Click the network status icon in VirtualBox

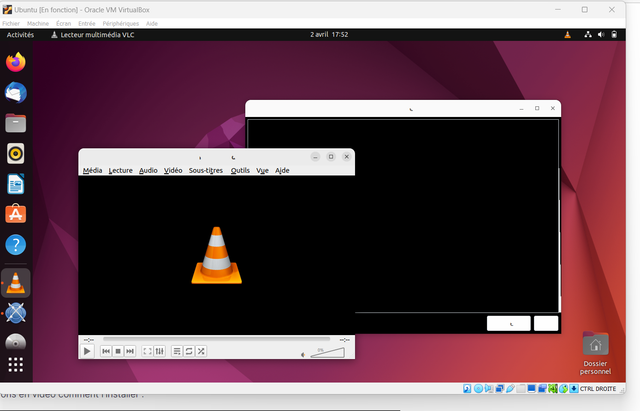click(500, 389)
